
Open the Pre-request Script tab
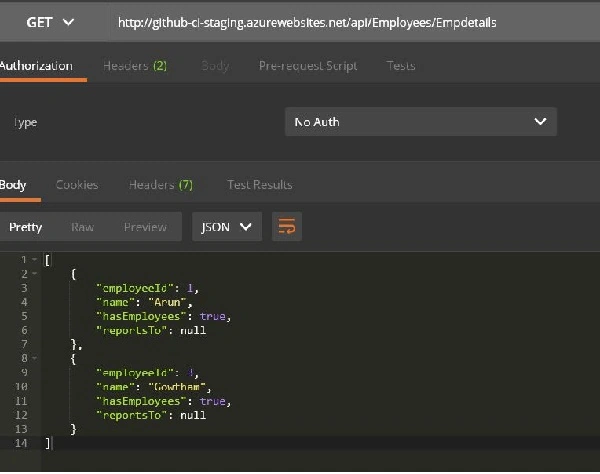pyautogui.click(x=308, y=66)
